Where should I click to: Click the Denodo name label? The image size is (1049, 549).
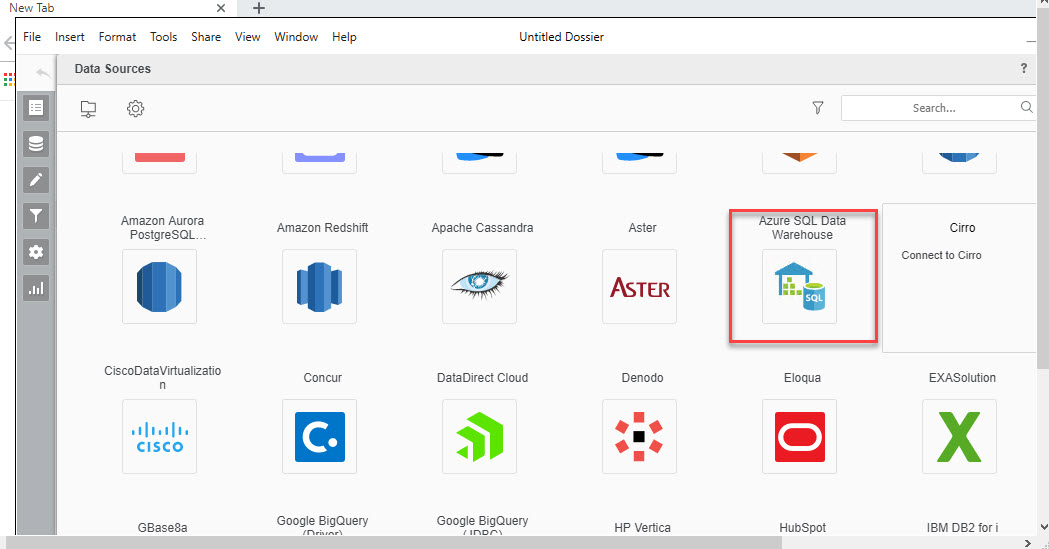pos(642,378)
